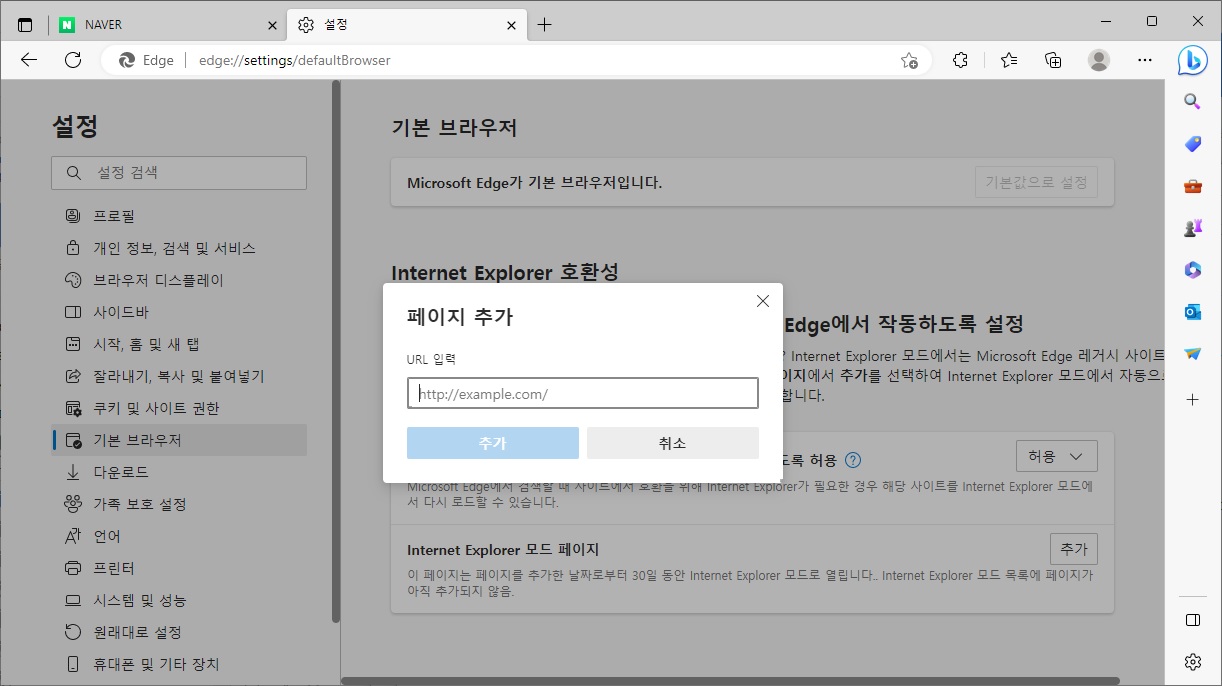This screenshot has height=686, width=1222.
Task: Open sidebar Games chess icon
Action: 1192,228
